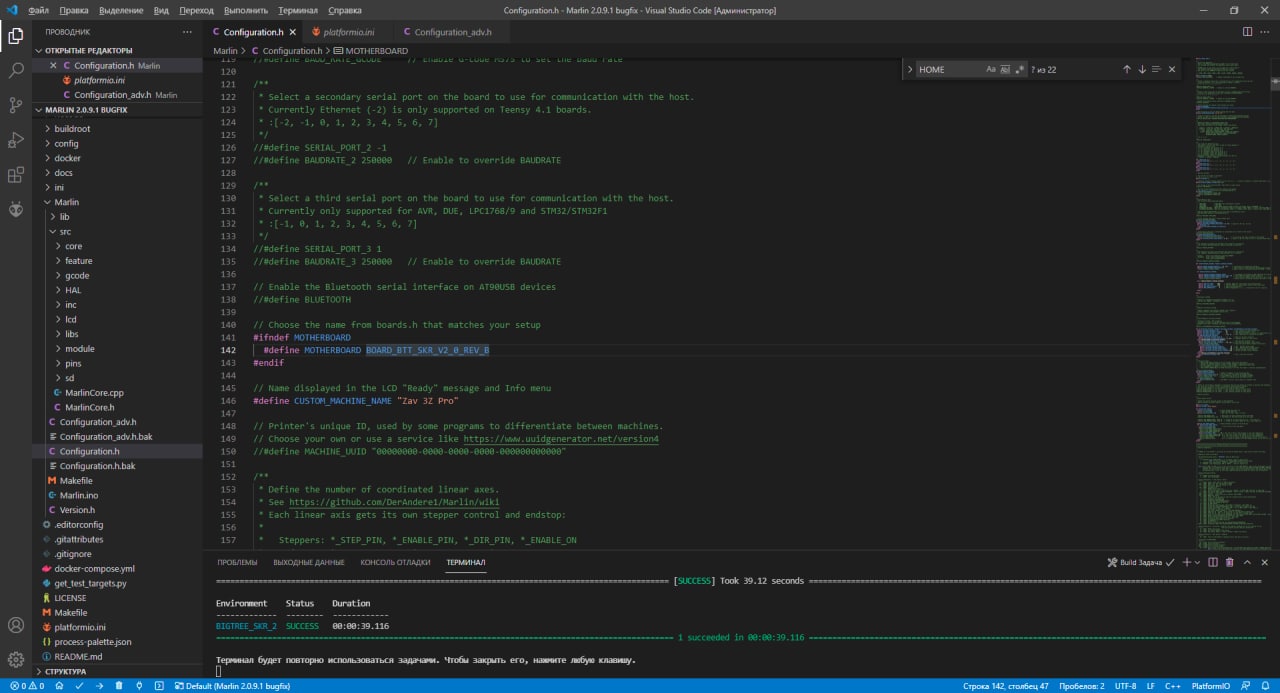1280x693 pixels.
Task: Switch to Problems panel tab (Проблемы)
Action: [x=237, y=562]
